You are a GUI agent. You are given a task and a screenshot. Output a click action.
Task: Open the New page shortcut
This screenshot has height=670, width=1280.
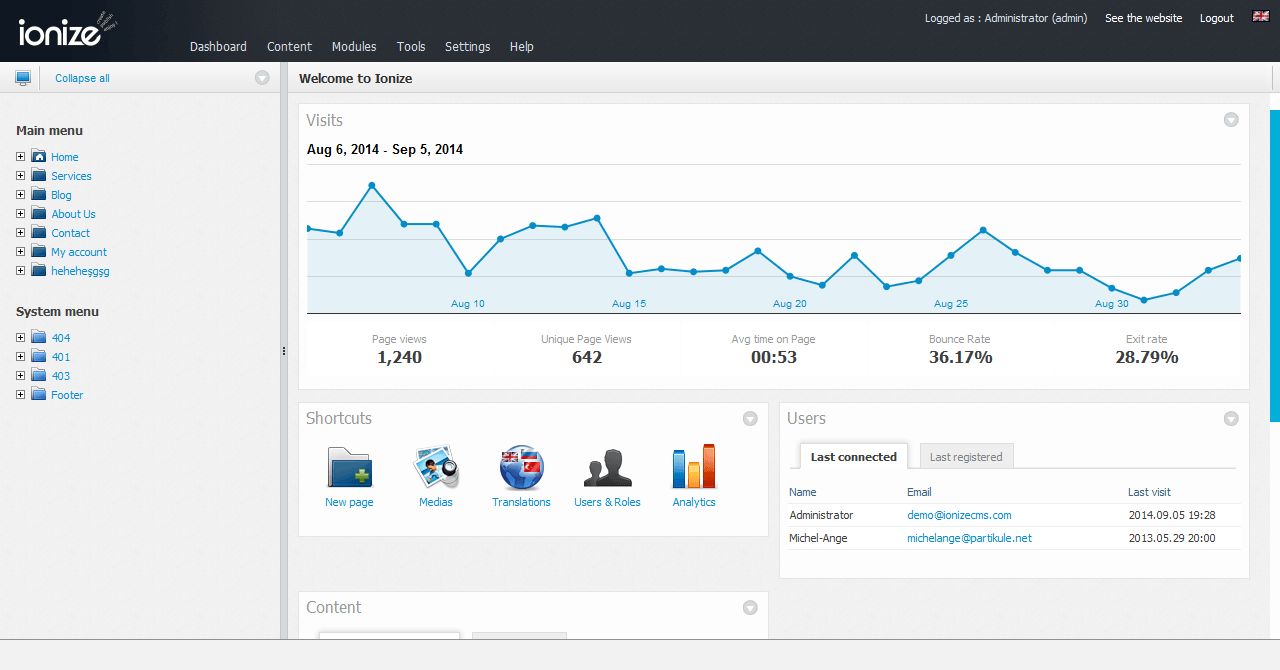tap(348, 470)
